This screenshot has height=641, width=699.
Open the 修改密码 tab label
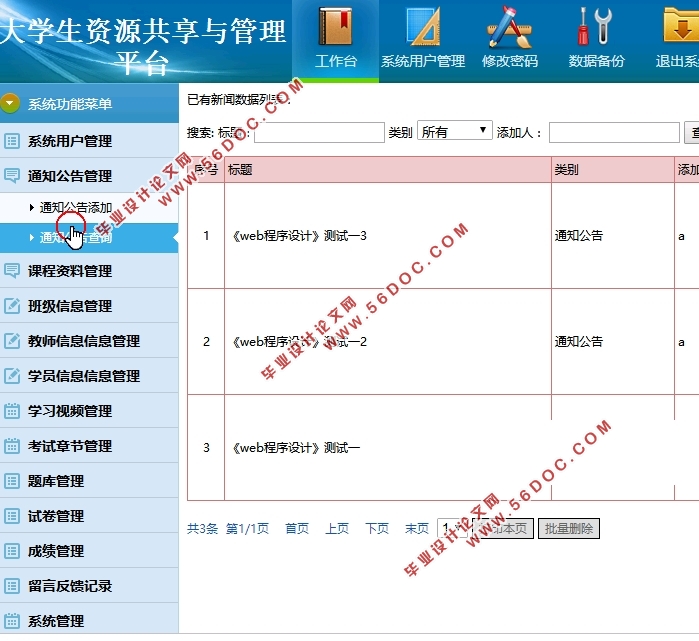510,61
